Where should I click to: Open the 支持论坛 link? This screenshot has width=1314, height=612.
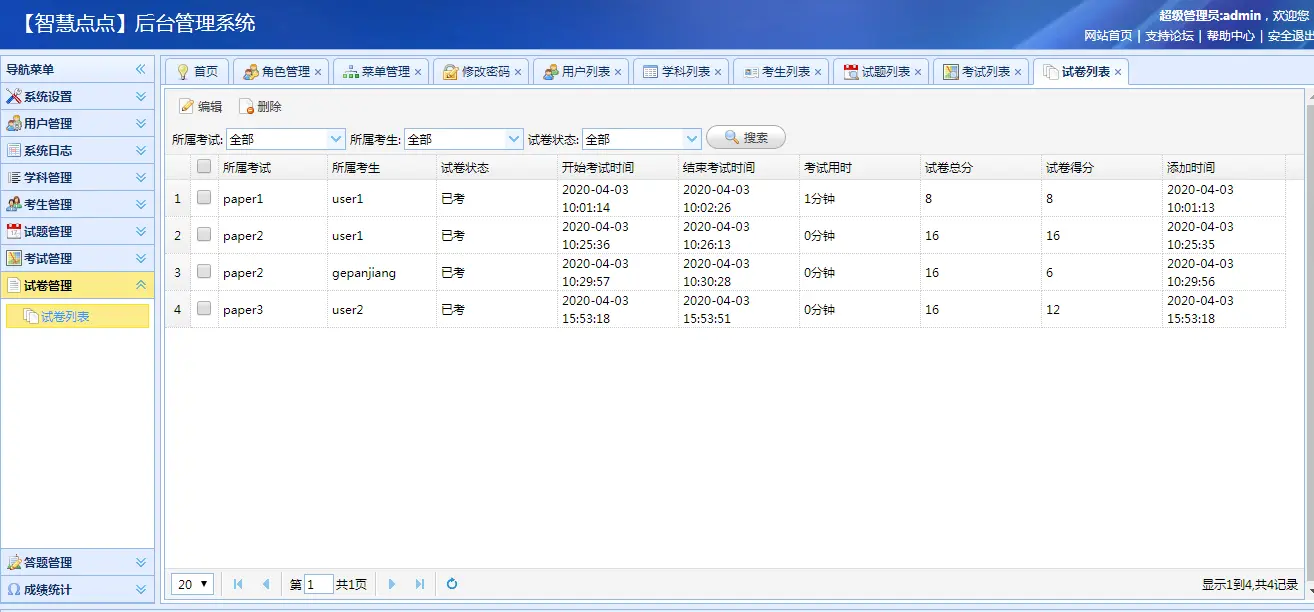[1169, 35]
